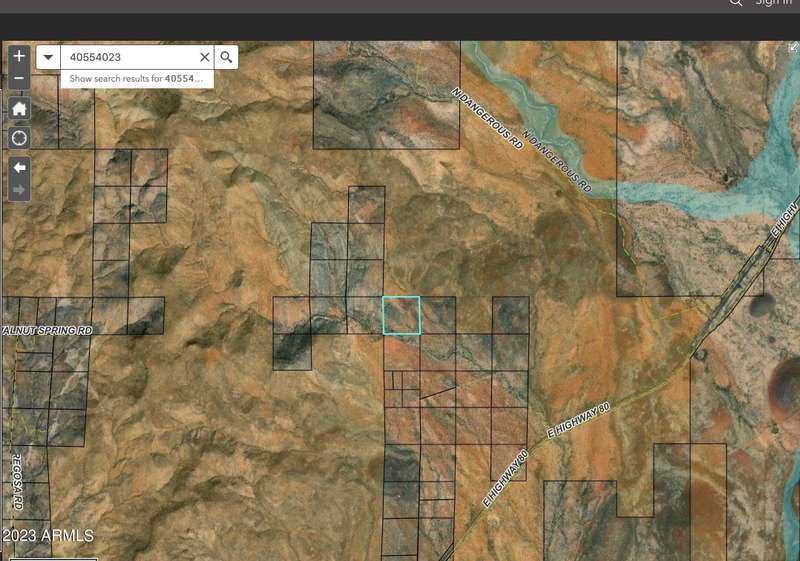Open the search source dropdown arrow

(x=48, y=58)
